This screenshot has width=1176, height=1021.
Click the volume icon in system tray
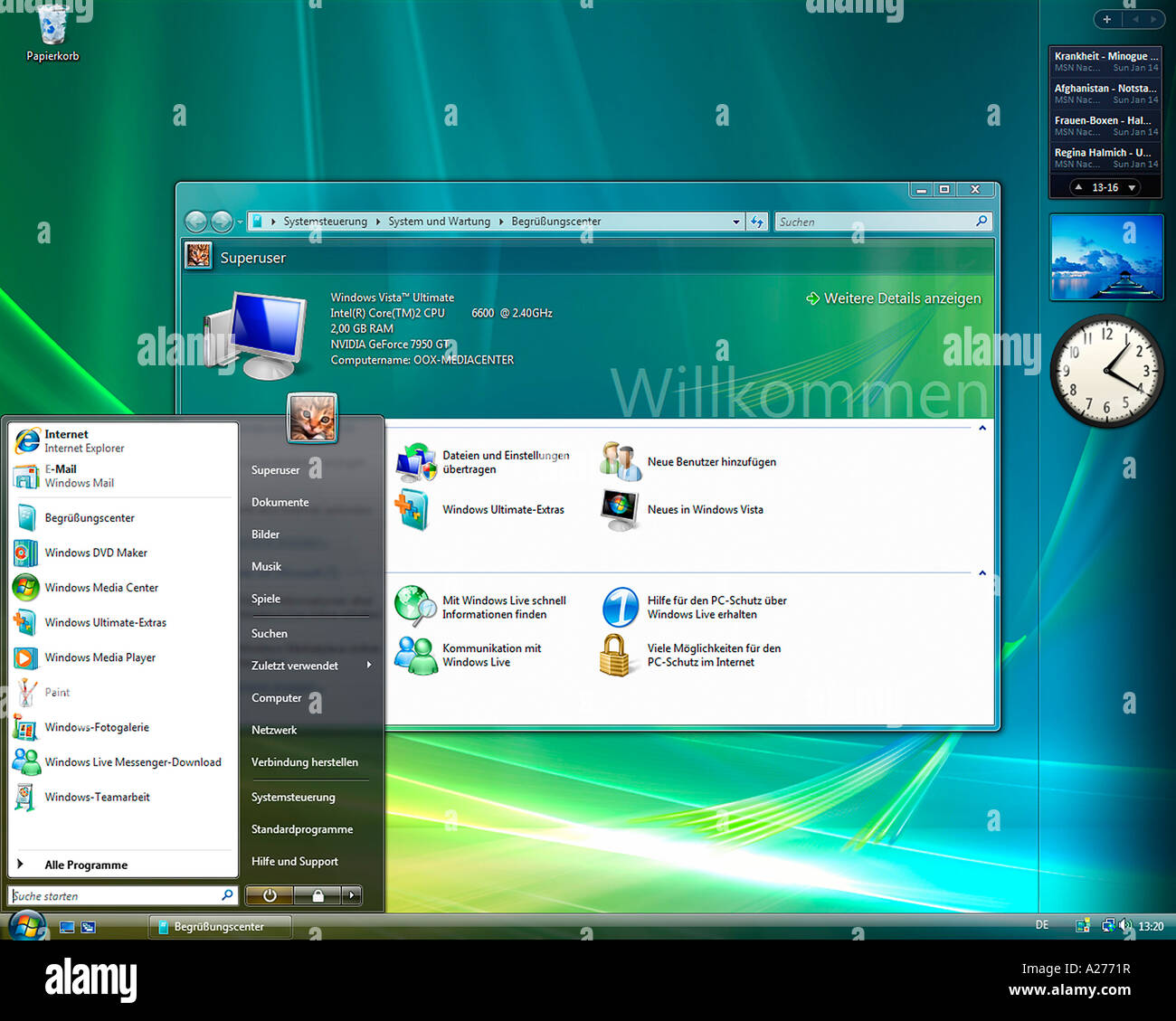pyautogui.click(x=1124, y=925)
